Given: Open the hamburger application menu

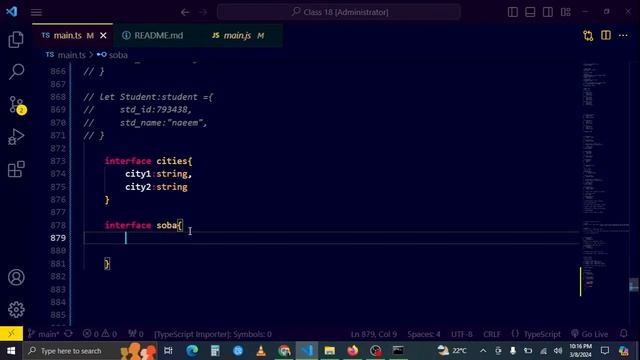Looking at the screenshot, I should [36, 12].
